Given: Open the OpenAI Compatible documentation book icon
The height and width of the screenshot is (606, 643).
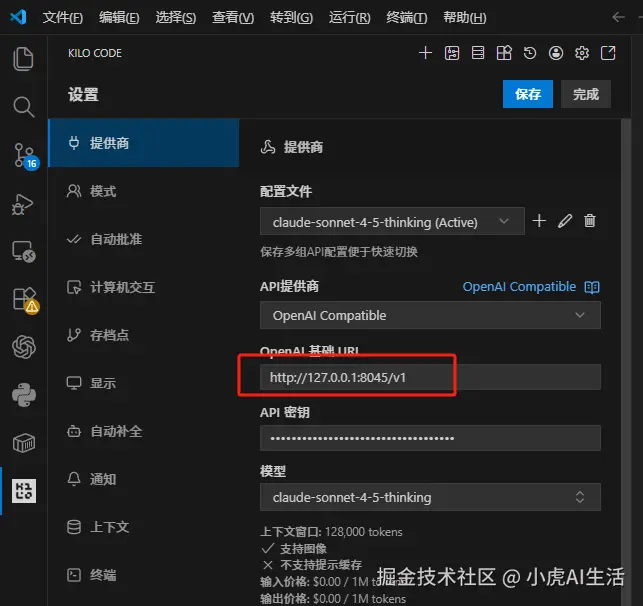Looking at the screenshot, I should click(592, 287).
